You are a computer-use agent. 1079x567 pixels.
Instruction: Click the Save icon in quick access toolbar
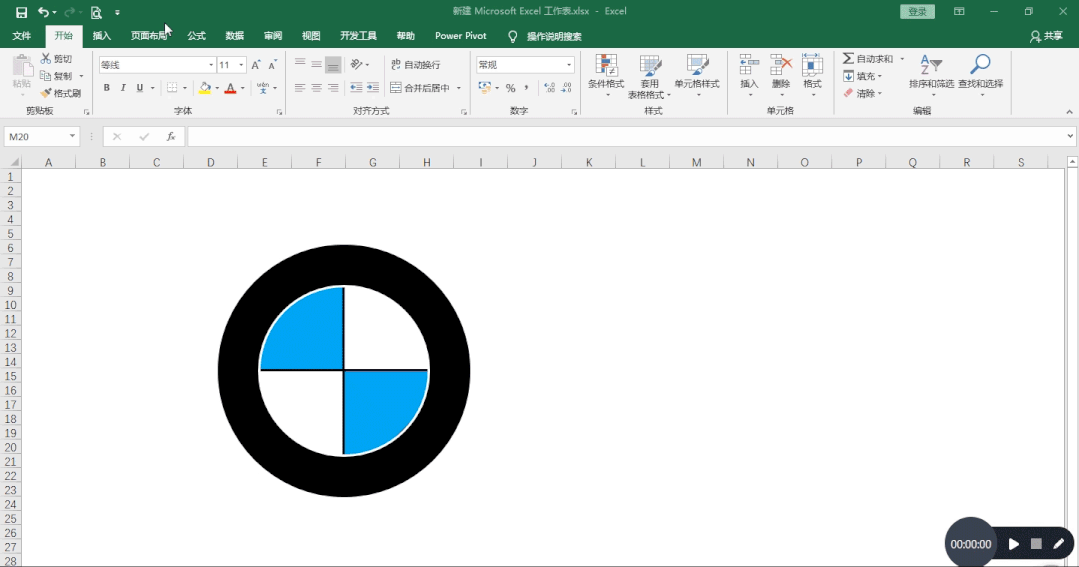click(21, 12)
